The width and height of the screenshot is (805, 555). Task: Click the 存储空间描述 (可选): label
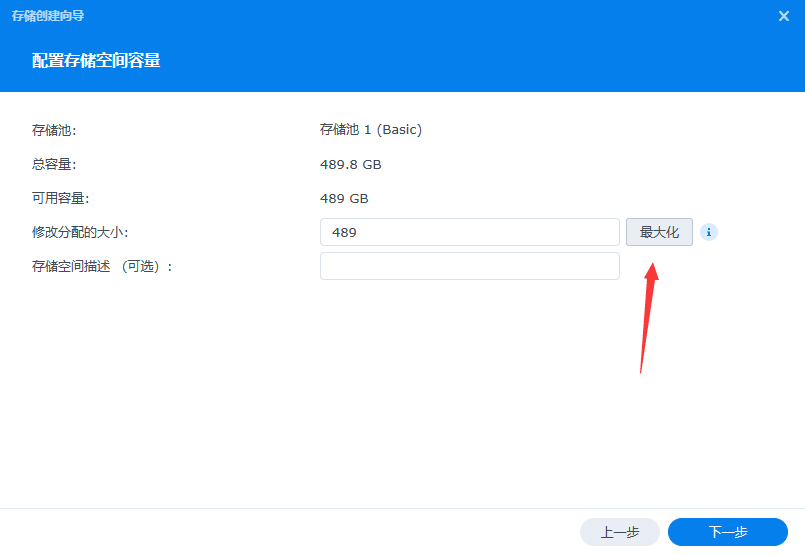102,266
